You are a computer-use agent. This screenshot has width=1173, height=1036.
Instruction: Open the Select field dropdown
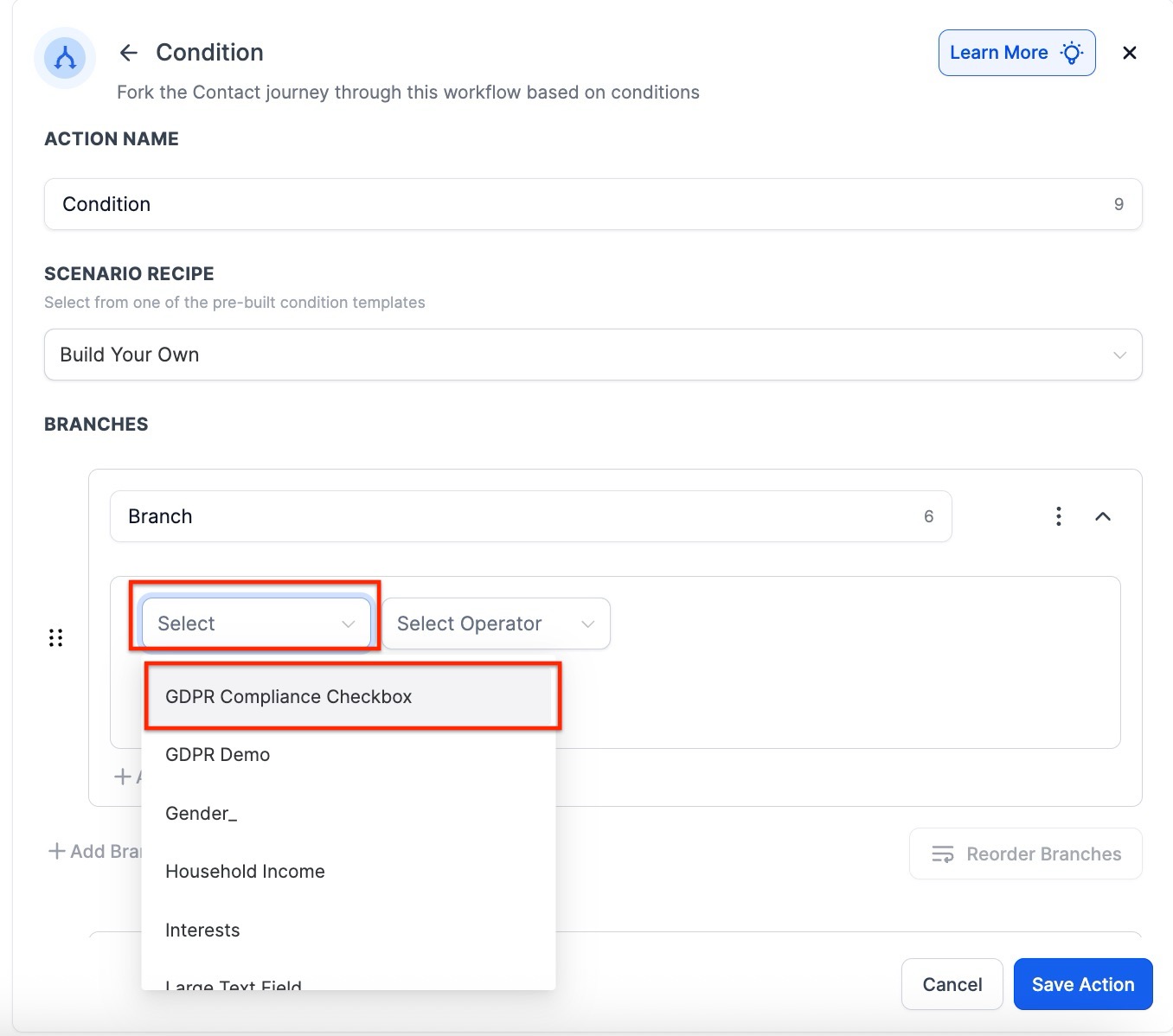tap(256, 624)
